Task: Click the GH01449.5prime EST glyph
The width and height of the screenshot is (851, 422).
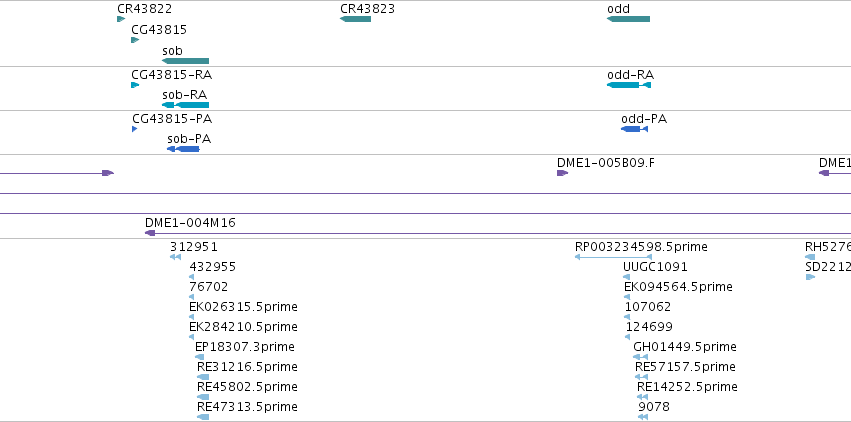Action: pos(640,357)
